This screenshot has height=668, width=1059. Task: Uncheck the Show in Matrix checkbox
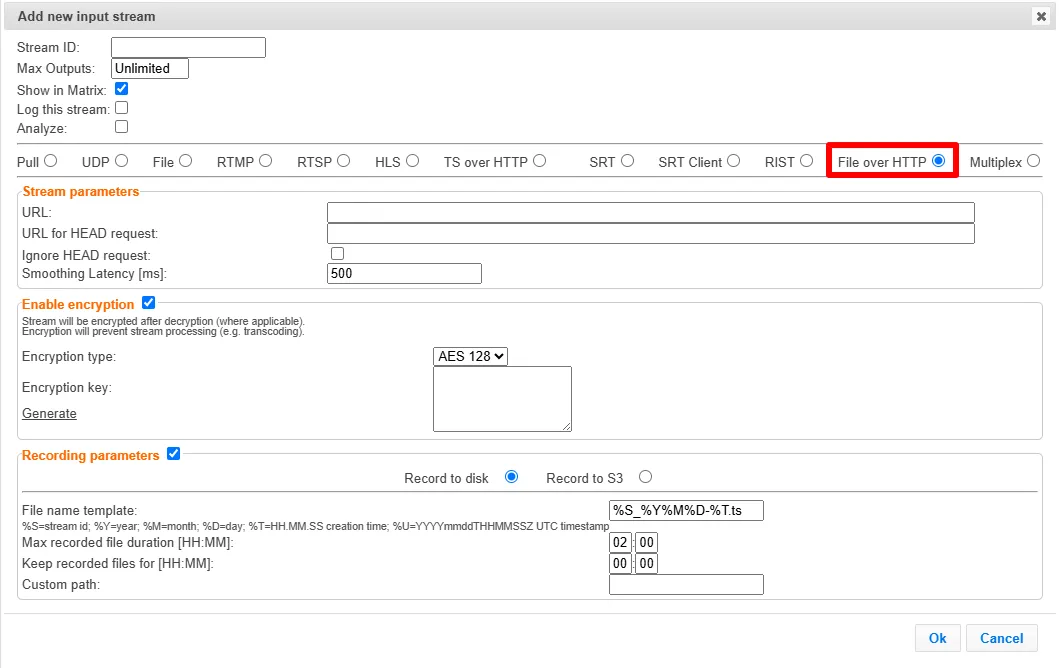(x=122, y=88)
